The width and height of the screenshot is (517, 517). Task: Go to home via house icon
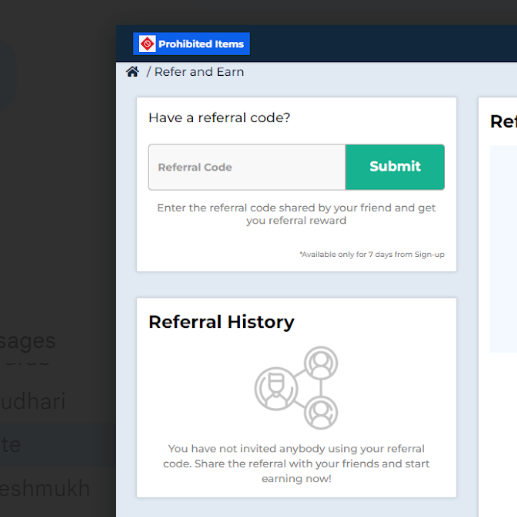[132, 72]
